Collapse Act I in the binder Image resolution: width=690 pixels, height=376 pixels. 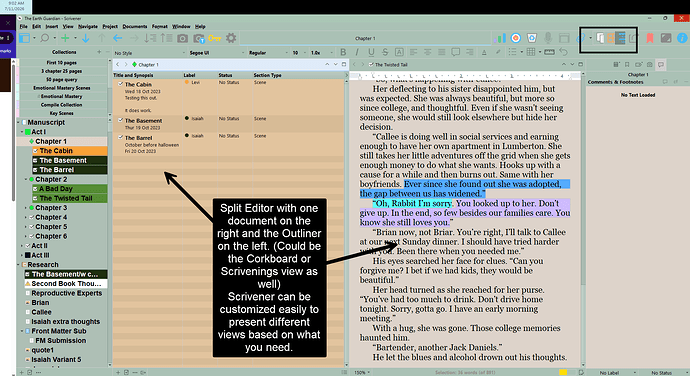(22, 132)
